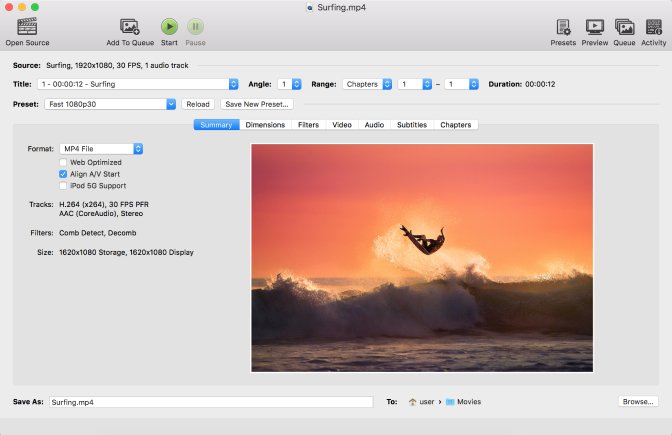Click the surfing preview image

tap(422, 258)
